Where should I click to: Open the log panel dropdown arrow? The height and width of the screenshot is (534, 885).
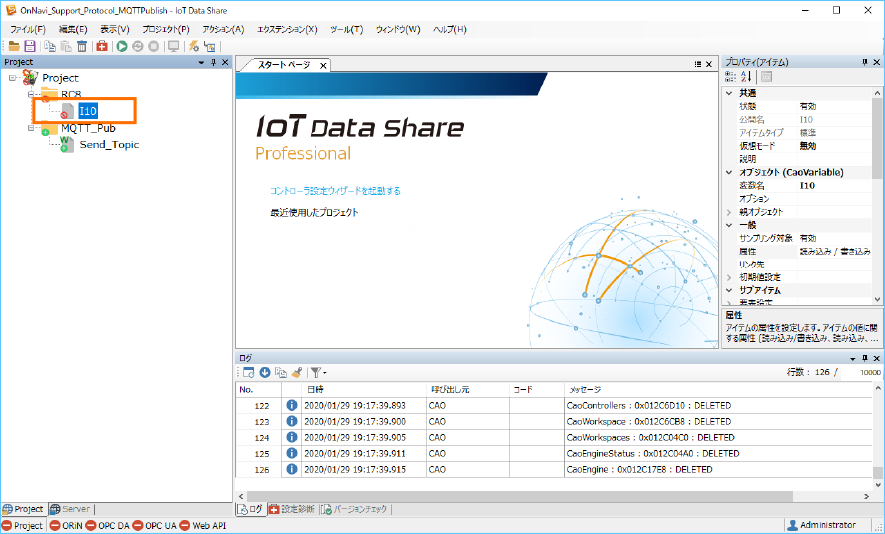coord(853,358)
